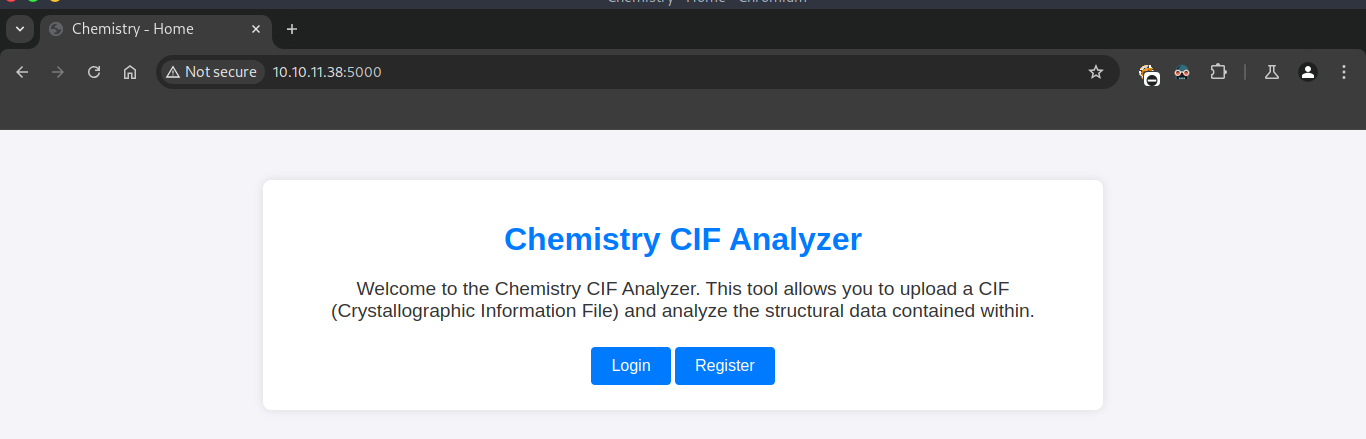Open the first extension icon beside the star
The height and width of the screenshot is (439, 1366).
point(1149,73)
